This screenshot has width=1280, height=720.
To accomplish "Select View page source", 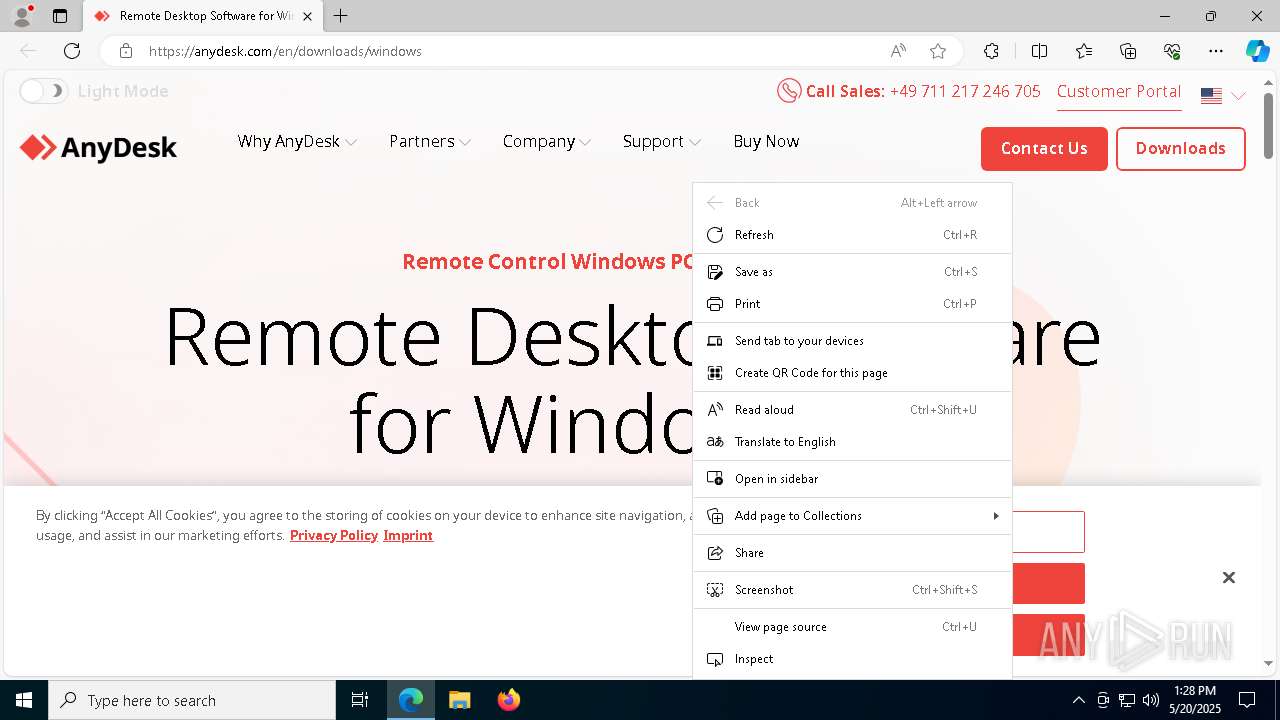I will [852, 627].
